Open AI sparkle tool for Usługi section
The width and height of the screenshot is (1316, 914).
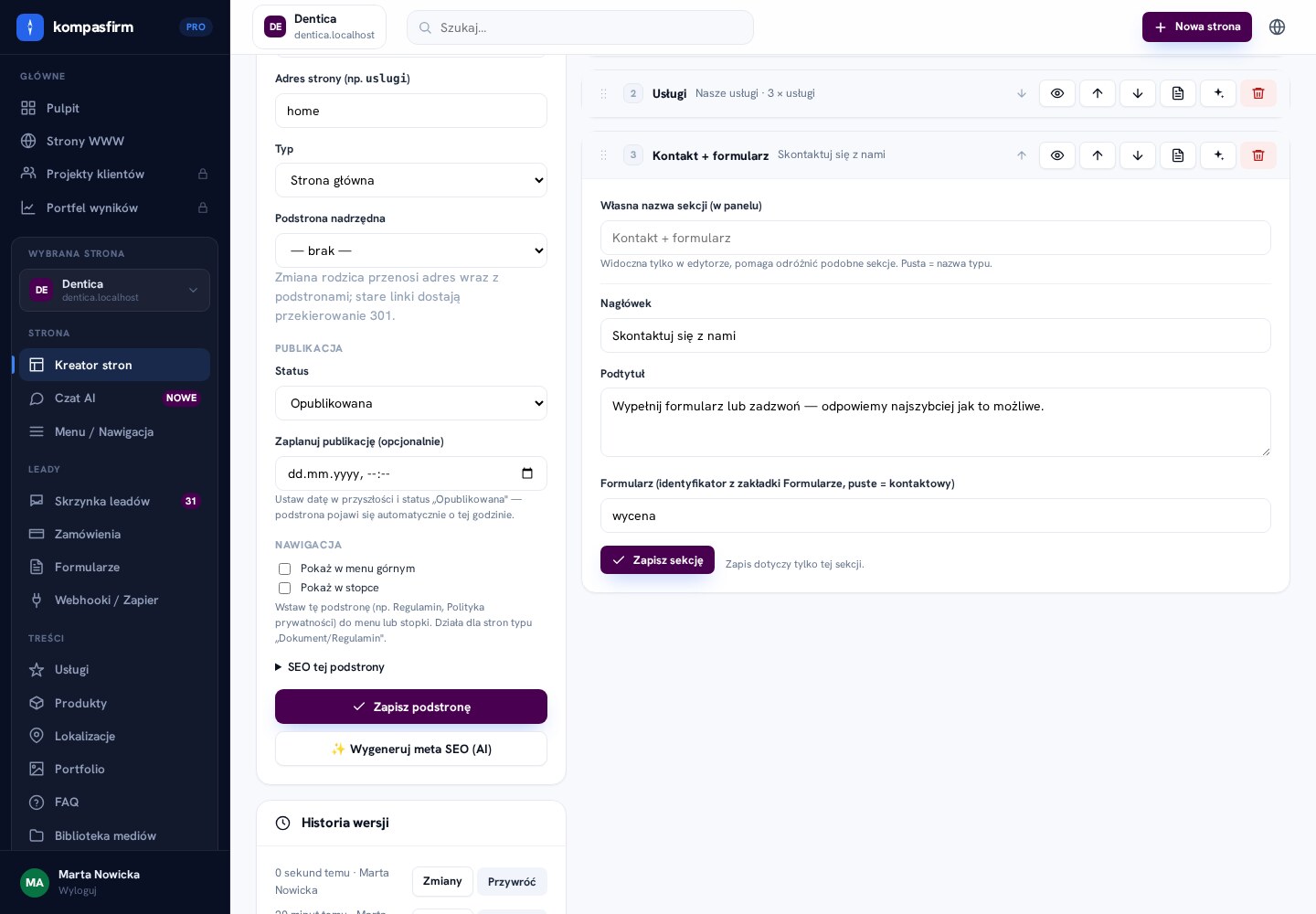click(1217, 93)
